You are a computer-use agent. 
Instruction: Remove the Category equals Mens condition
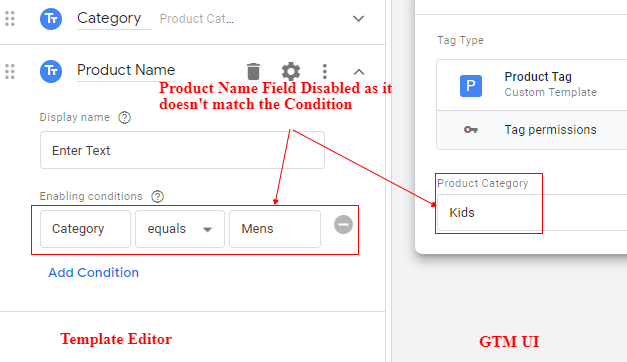[x=343, y=224]
